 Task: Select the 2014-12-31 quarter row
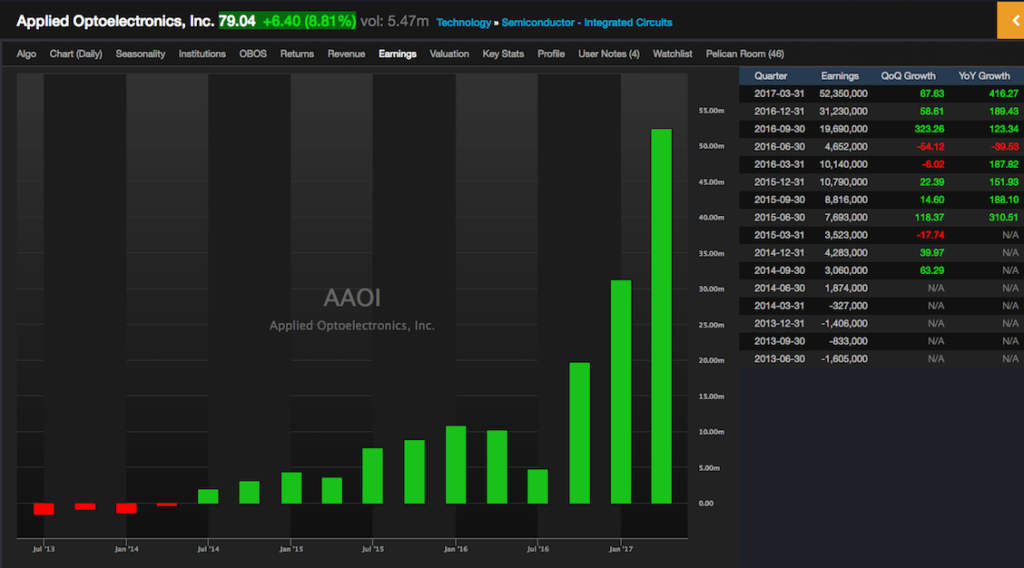pos(882,252)
